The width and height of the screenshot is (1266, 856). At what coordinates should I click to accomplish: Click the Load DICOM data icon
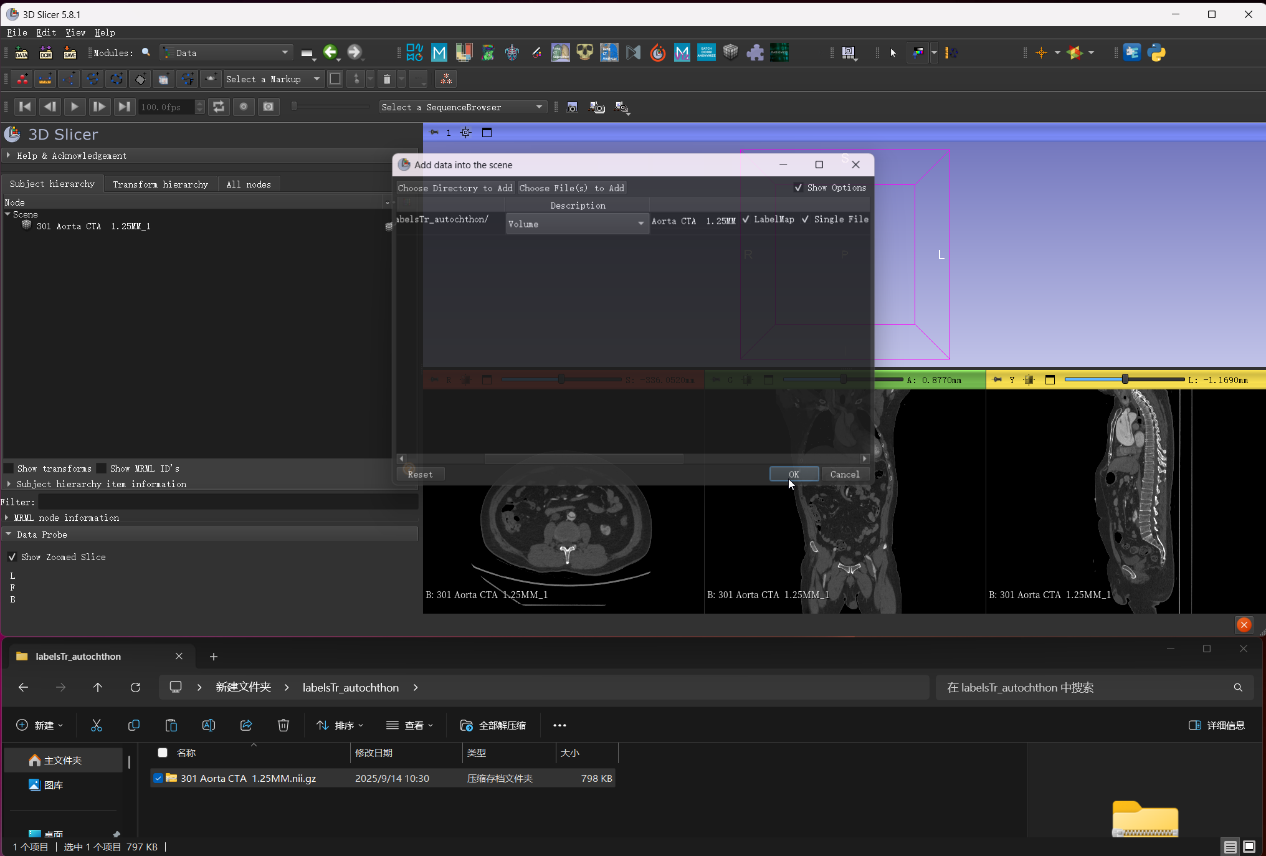point(45,52)
